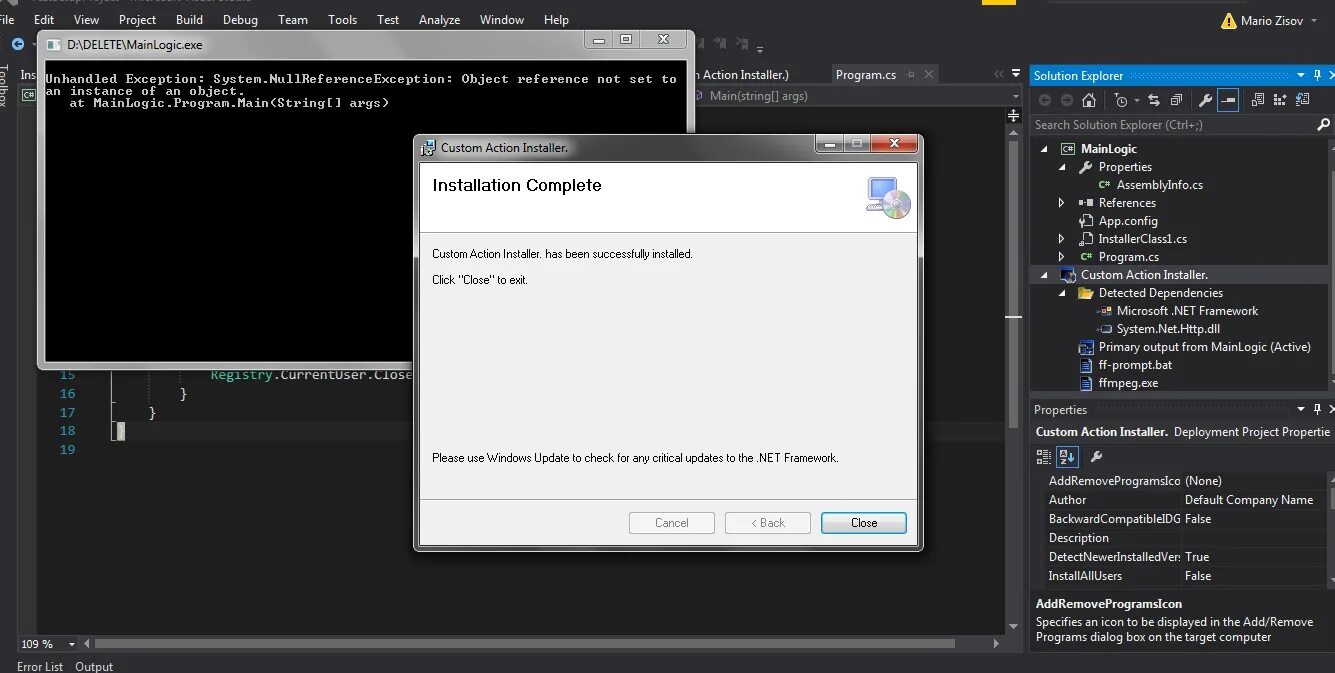
Task: Click Close in the installer dialog
Action: (x=864, y=522)
